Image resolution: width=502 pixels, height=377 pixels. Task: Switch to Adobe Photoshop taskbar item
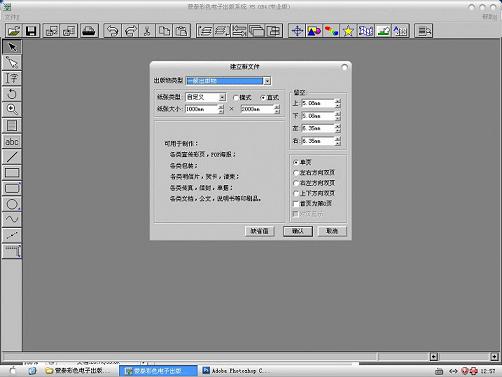233,371
